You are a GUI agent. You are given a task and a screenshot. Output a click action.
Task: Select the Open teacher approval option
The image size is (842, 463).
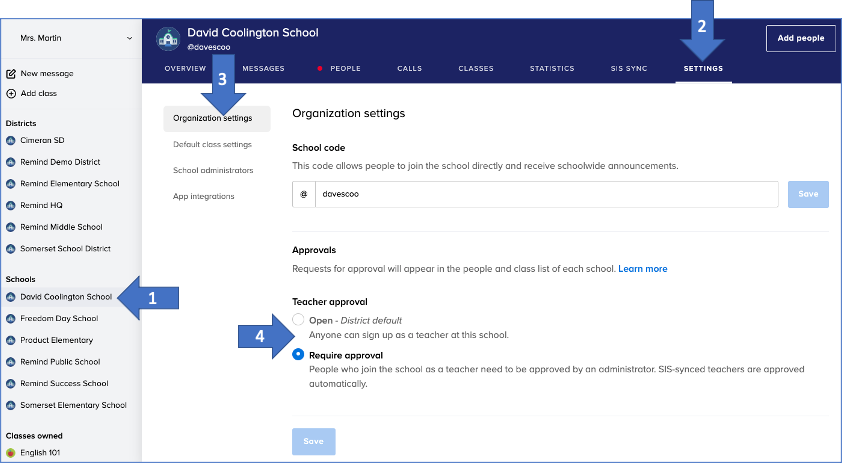297,320
